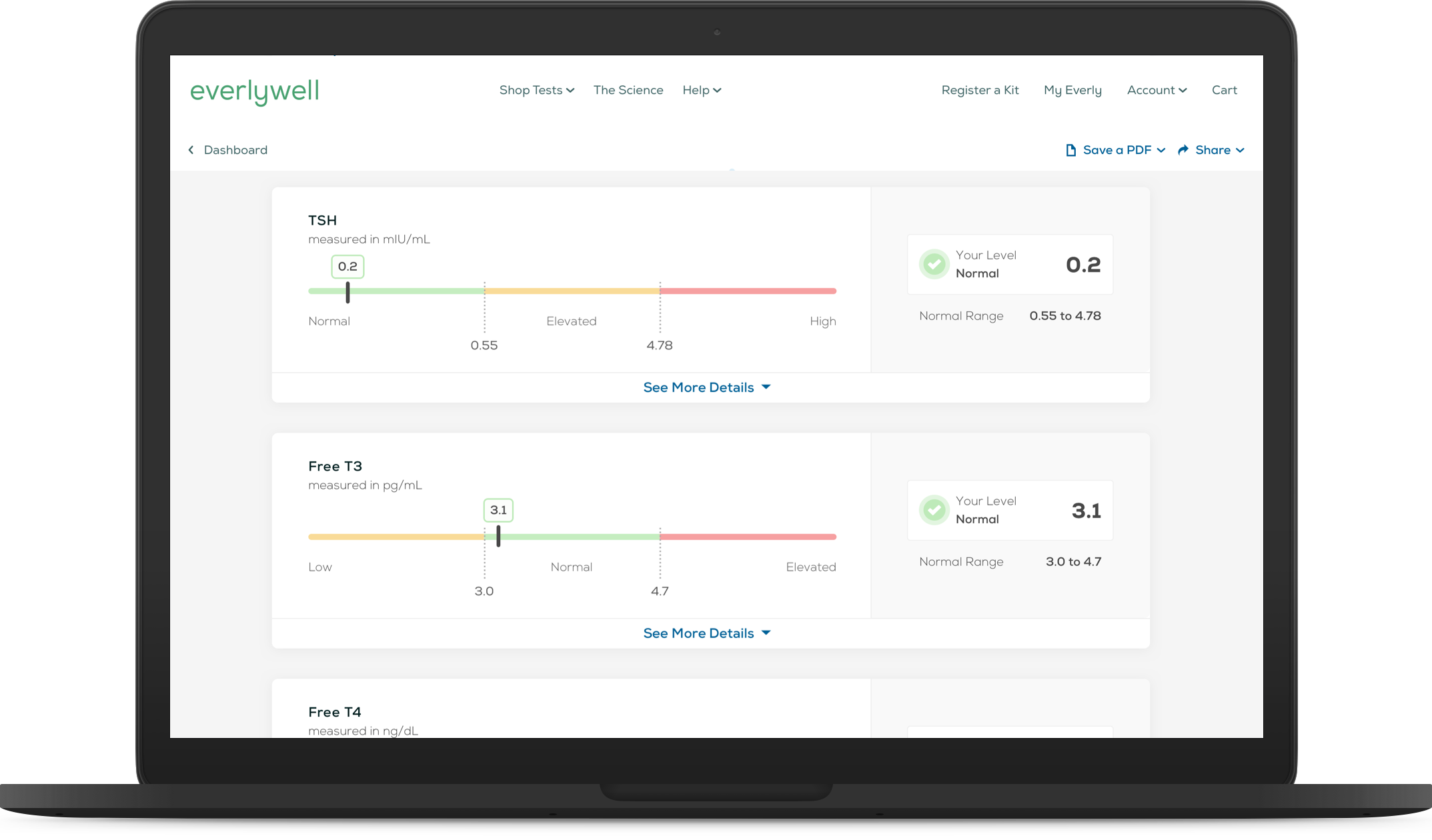Viewport: 1432px width, 840px height.
Task: Click the '4.78' threshold label on TSH scale
Action: [x=660, y=345]
